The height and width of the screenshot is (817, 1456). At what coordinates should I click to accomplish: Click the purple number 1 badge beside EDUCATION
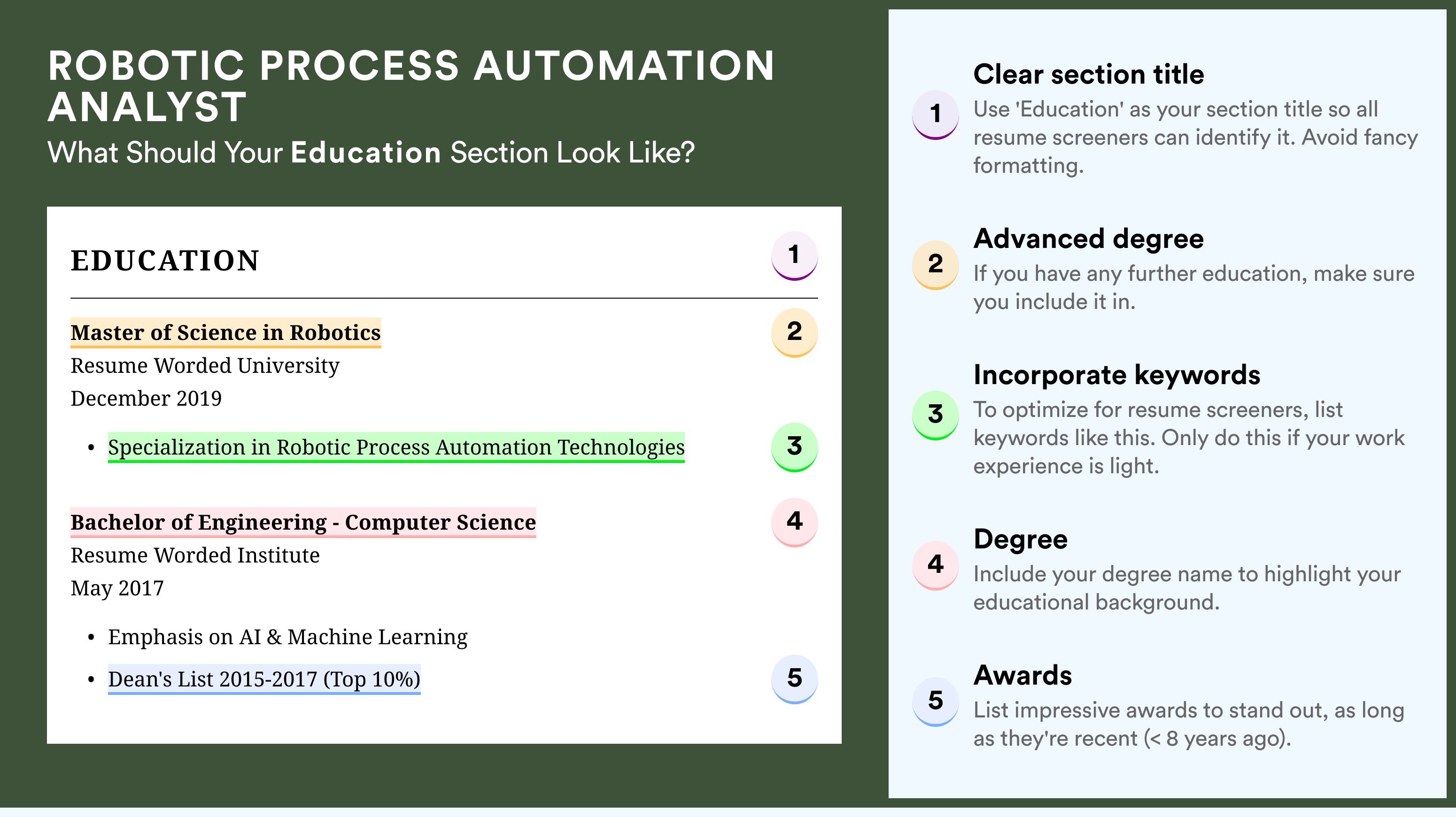tap(794, 255)
